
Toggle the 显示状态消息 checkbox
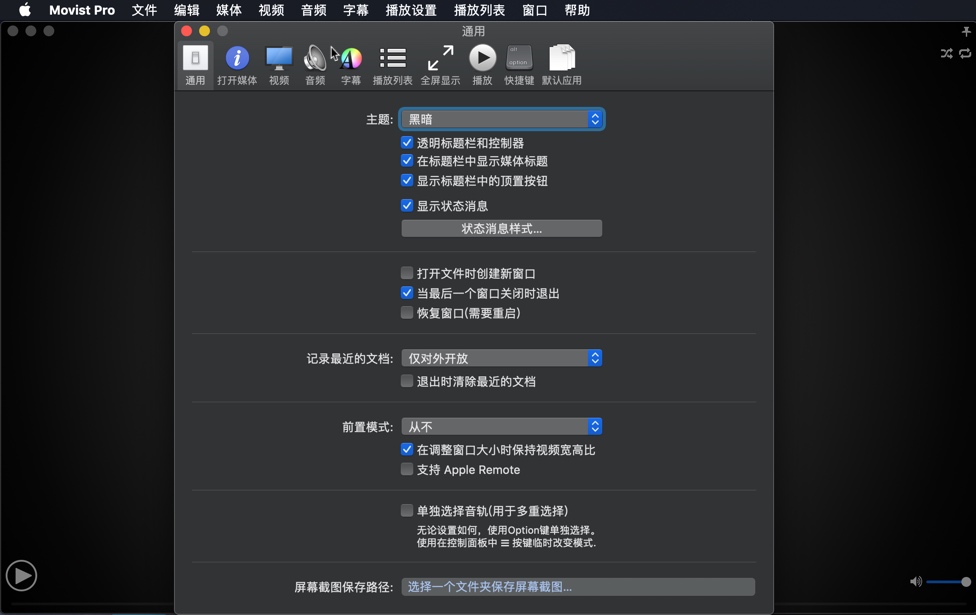[407, 205]
